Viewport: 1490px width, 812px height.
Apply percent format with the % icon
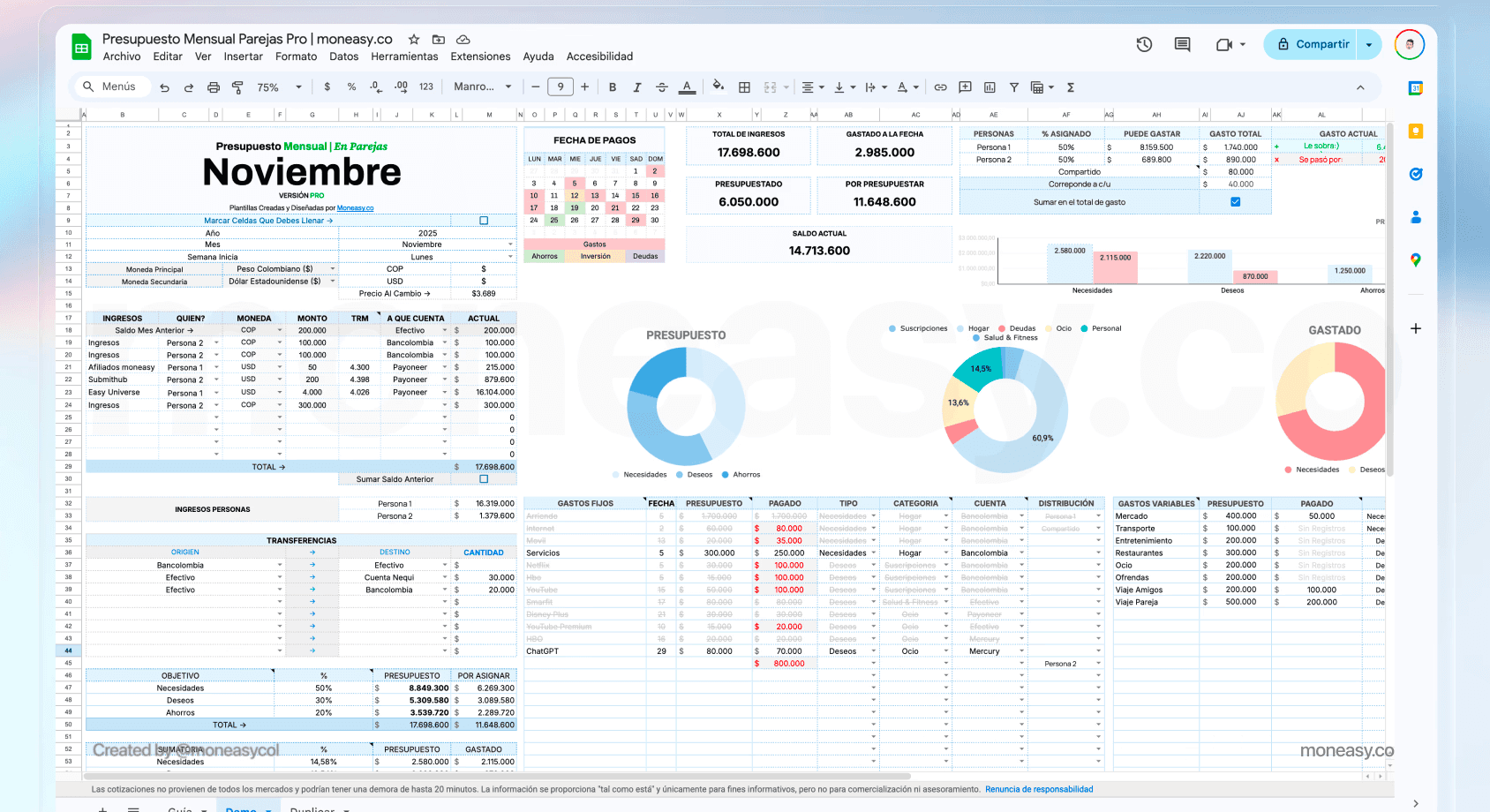click(352, 87)
